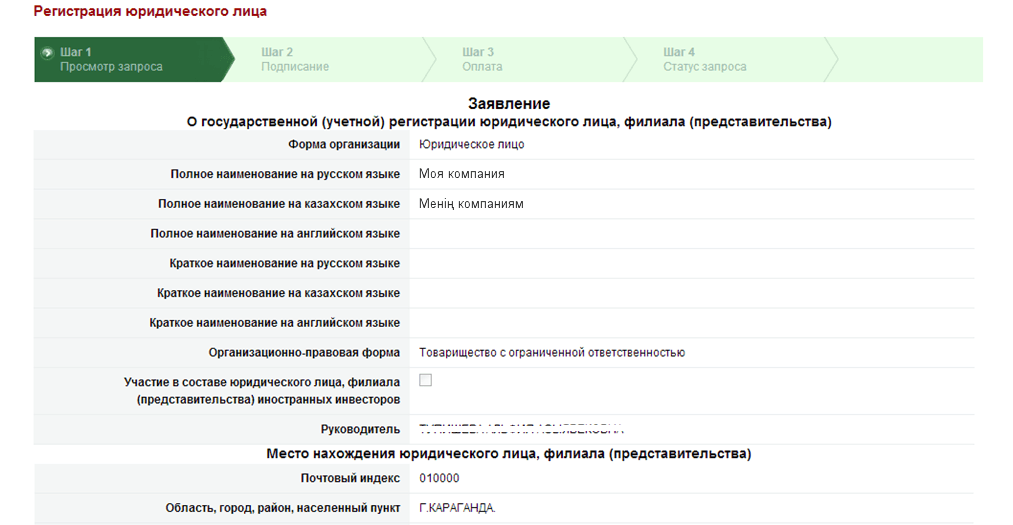The width and height of the screenshot is (1013, 525).
Task: Click the circle icon in Шаг 1
Action: [47, 53]
